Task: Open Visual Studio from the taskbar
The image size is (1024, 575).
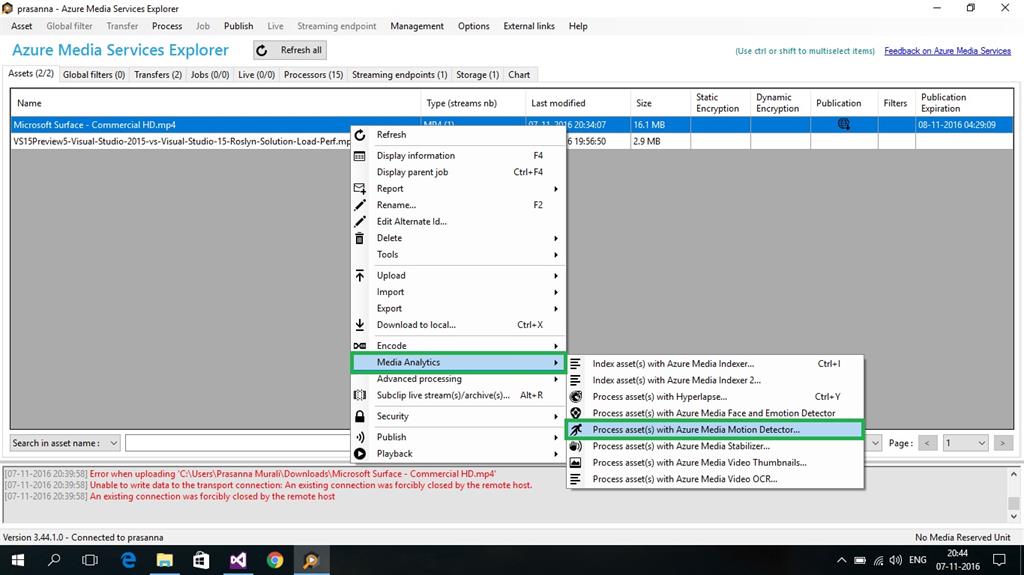Action: (238, 560)
